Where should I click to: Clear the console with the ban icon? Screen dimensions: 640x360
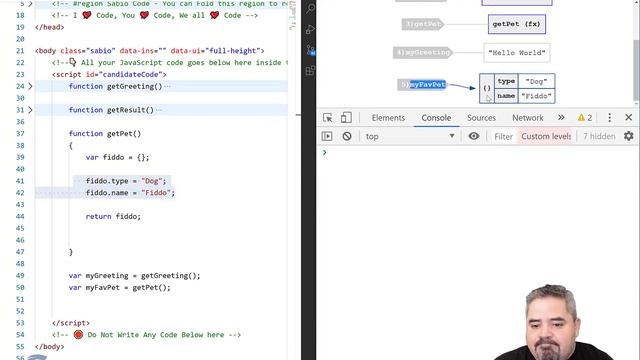(x=347, y=136)
